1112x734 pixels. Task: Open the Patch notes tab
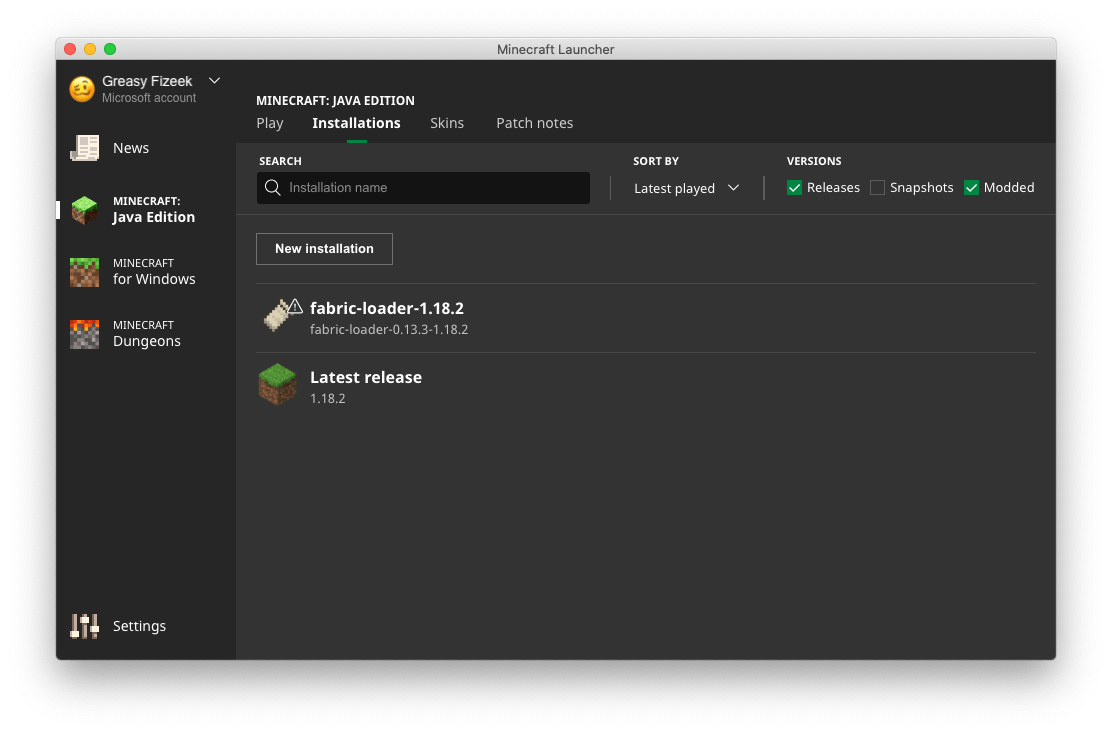[x=534, y=123]
